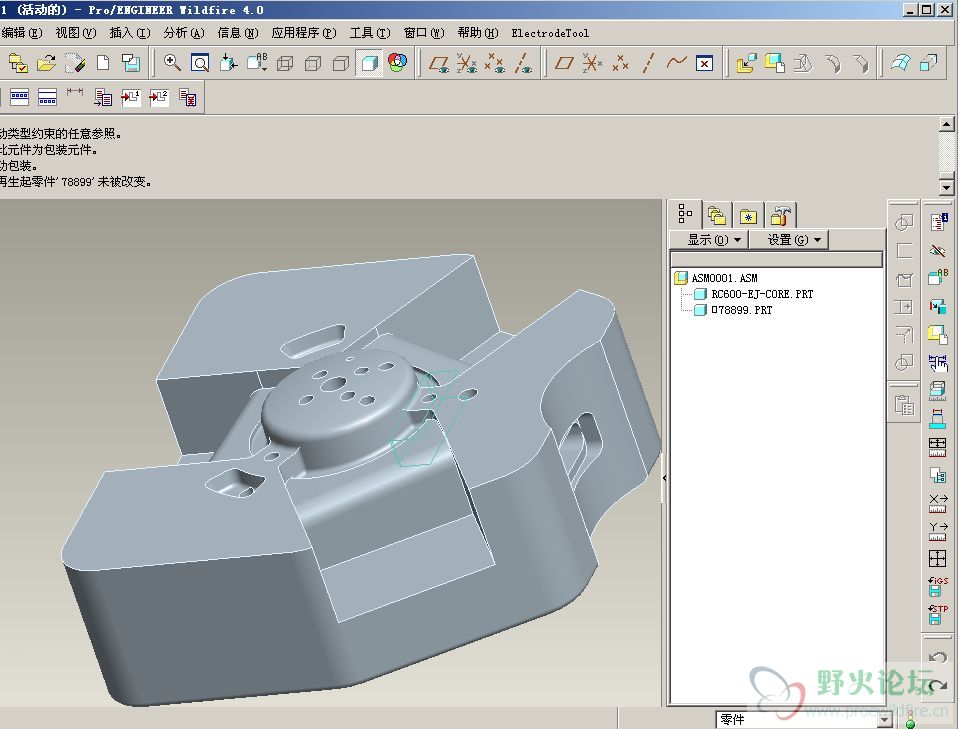The image size is (958, 729).
Task: Open file with the folder icon
Action: click(x=46, y=63)
